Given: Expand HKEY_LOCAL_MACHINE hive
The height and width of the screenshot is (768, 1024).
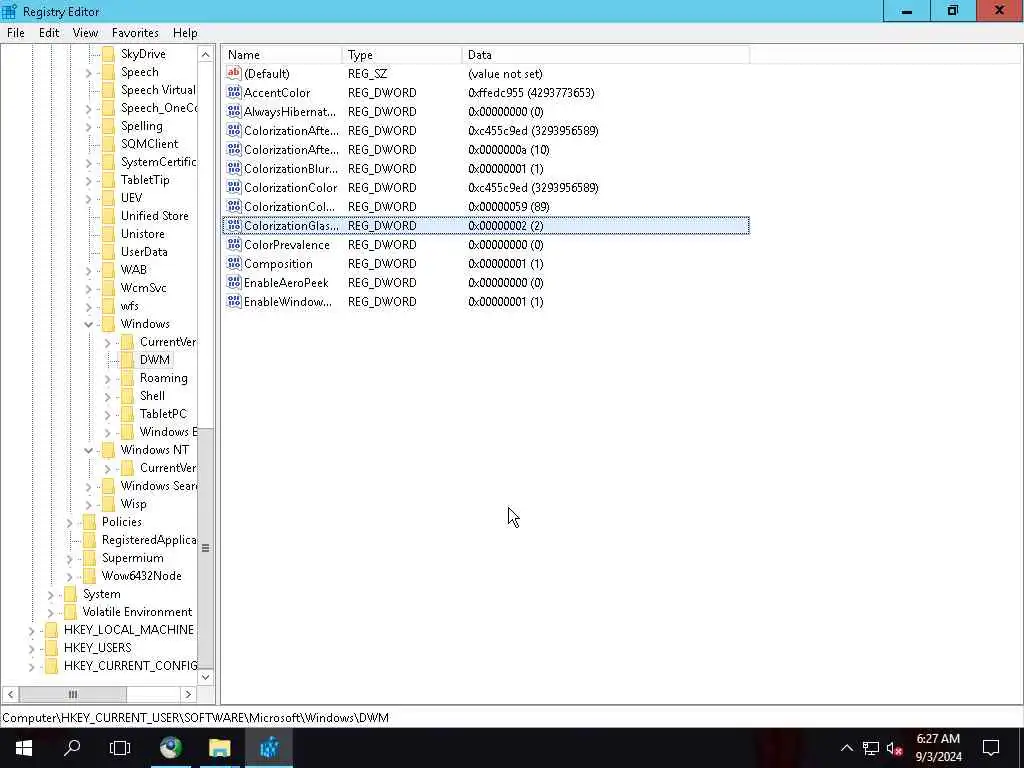Looking at the screenshot, I should pyautogui.click(x=31, y=630).
